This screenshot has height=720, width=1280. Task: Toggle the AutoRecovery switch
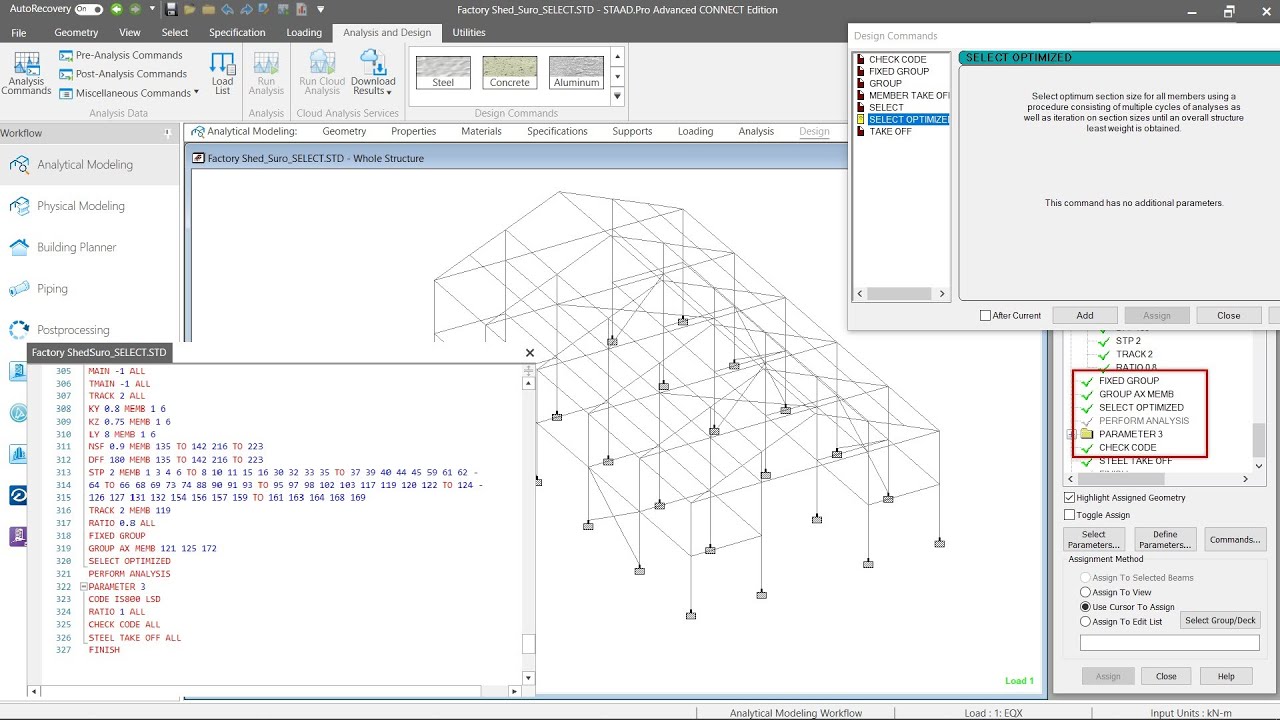click(x=88, y=9)
